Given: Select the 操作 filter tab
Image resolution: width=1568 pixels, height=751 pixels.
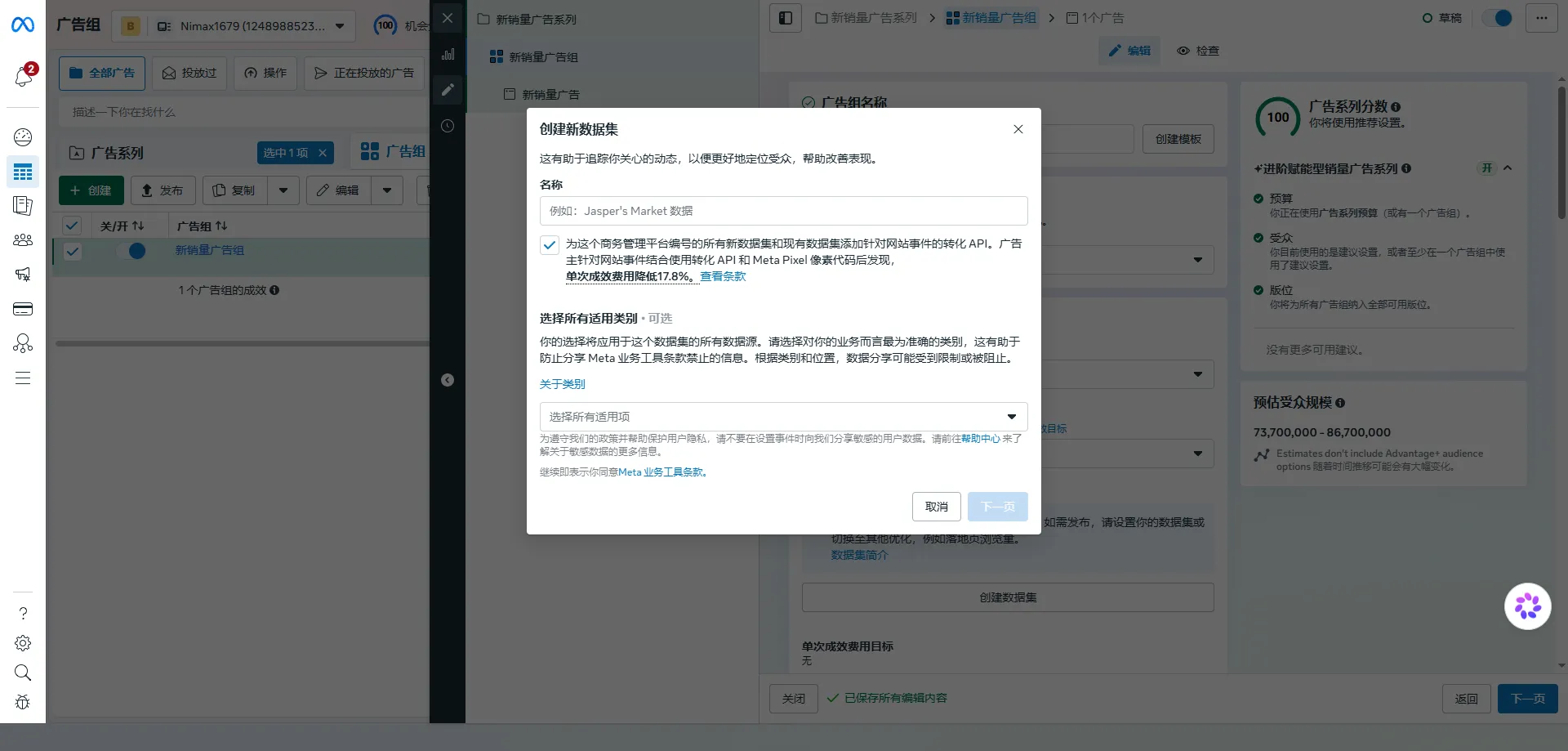Looking at the screenshot, I should tap(265, 73).
